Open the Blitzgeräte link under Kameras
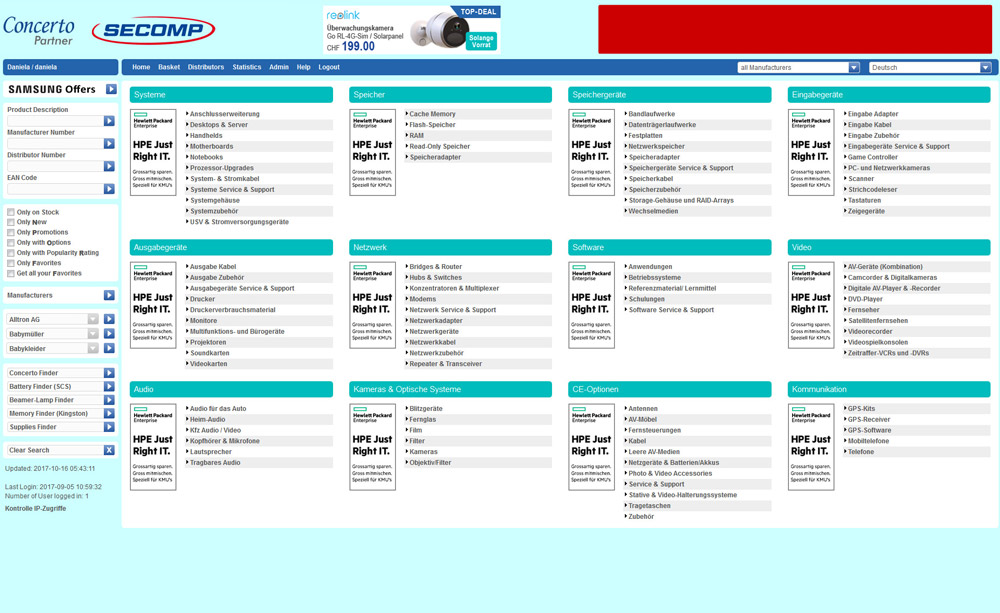This screenshot has width=1000, height=613. pos(426,409)
